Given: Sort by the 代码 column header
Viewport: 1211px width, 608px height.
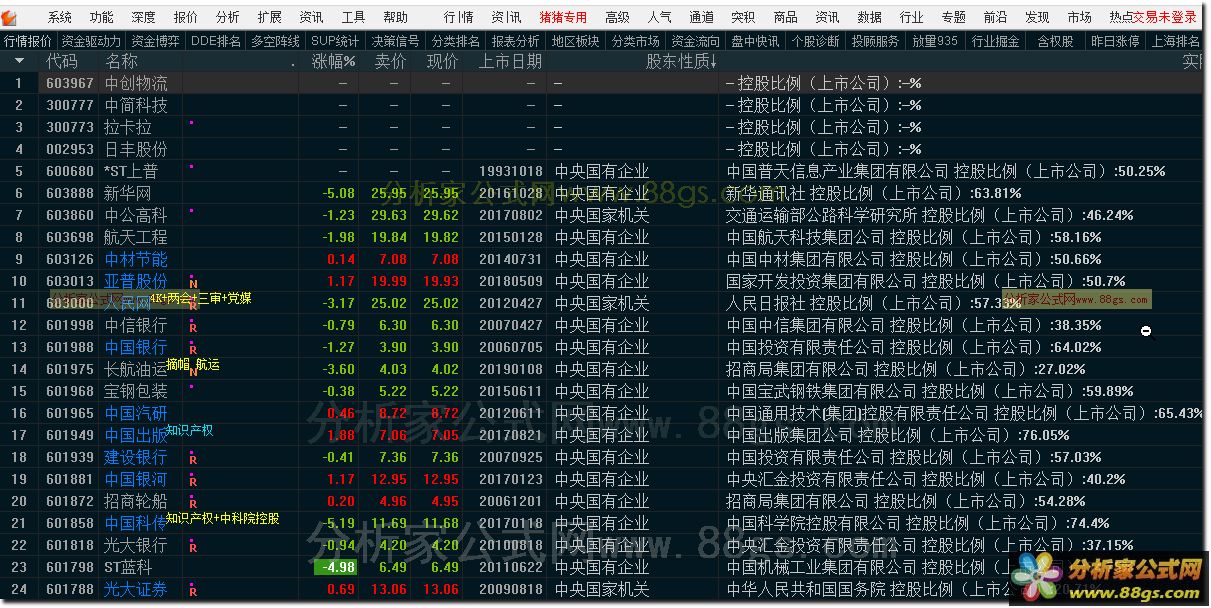Looking at the screenshot, I should coord(62,61).
